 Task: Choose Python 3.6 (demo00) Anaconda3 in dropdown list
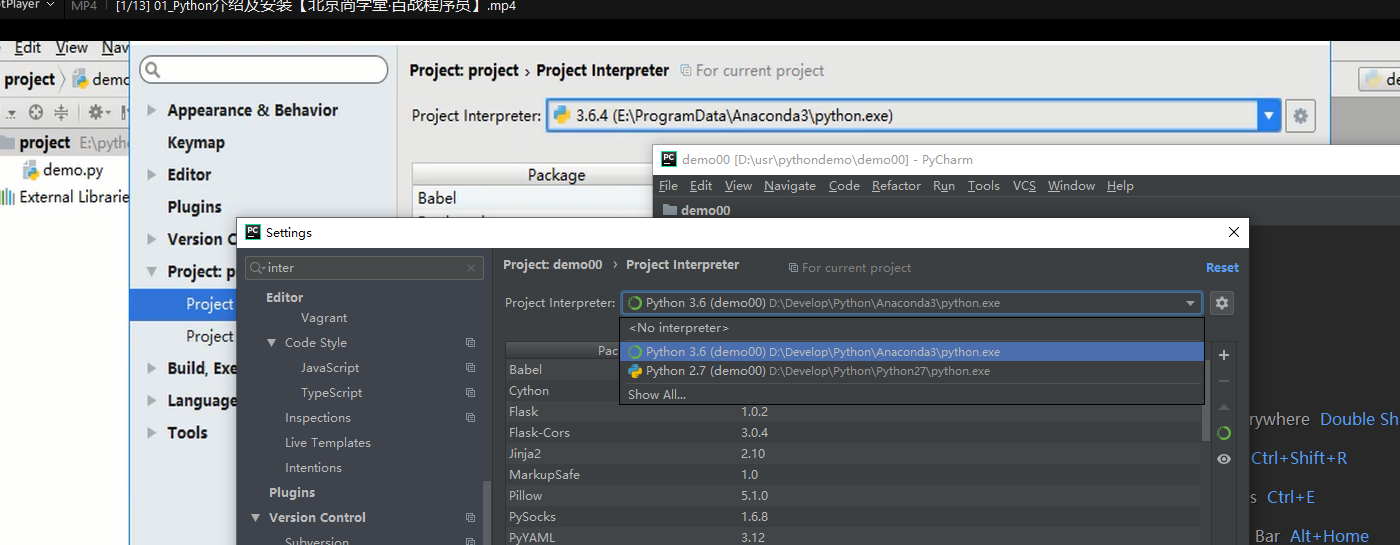[x=911, y=352]
